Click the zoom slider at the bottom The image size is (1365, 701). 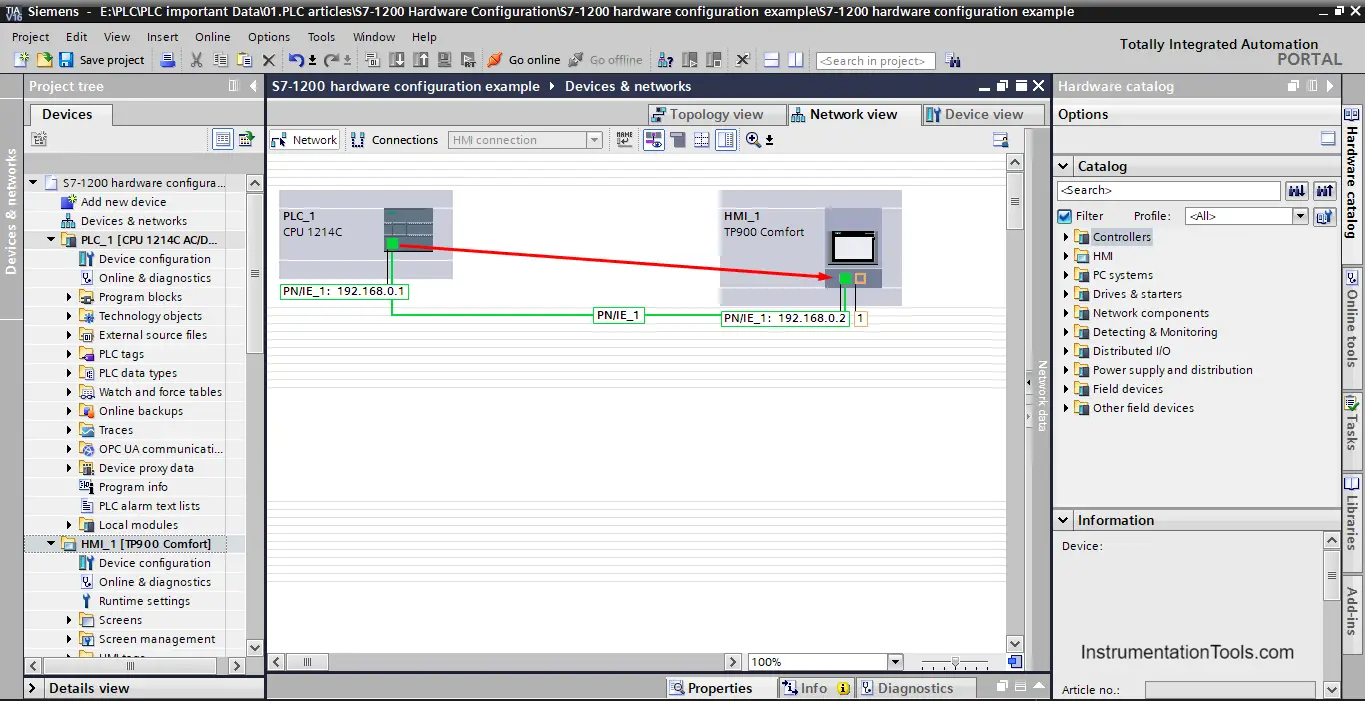pyautogui.click(x=954, y=662)
